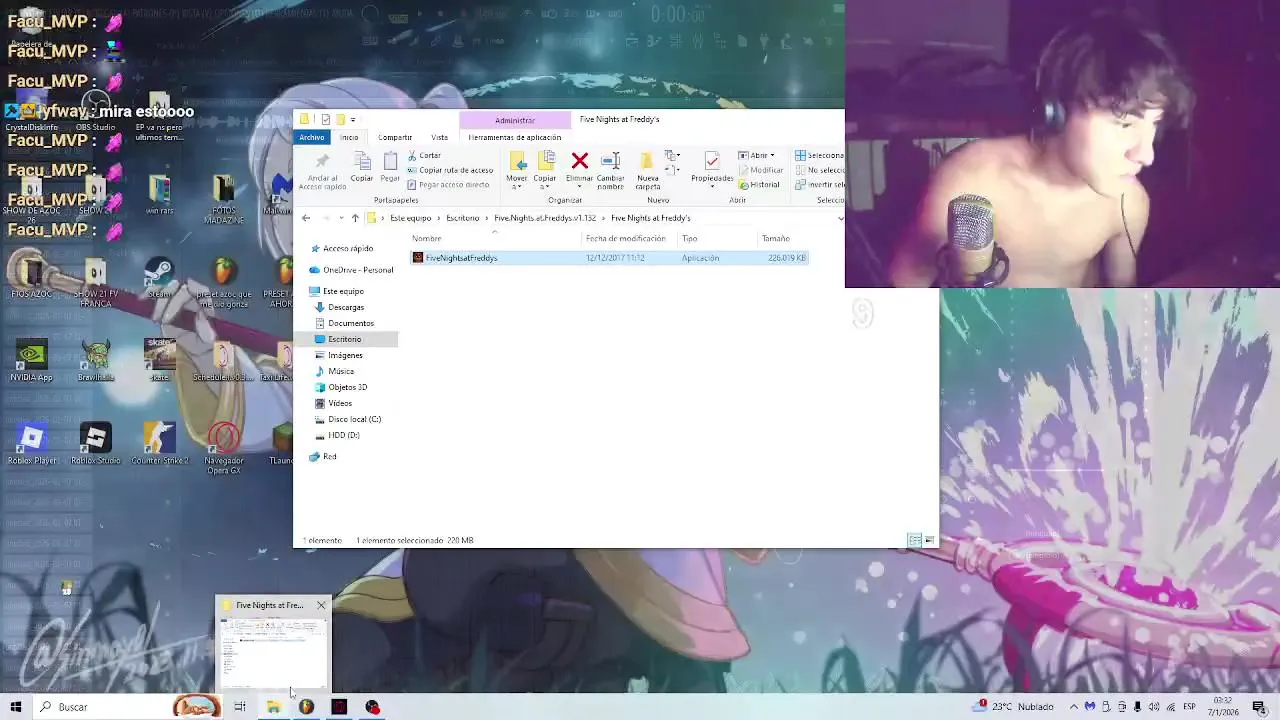Open Herramientas de aplicación tab

pyautogui.click(x=515, y=137)
